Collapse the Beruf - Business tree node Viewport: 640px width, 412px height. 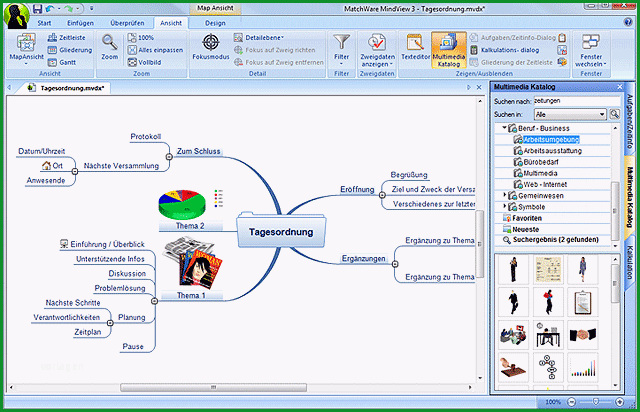(504, 128)
